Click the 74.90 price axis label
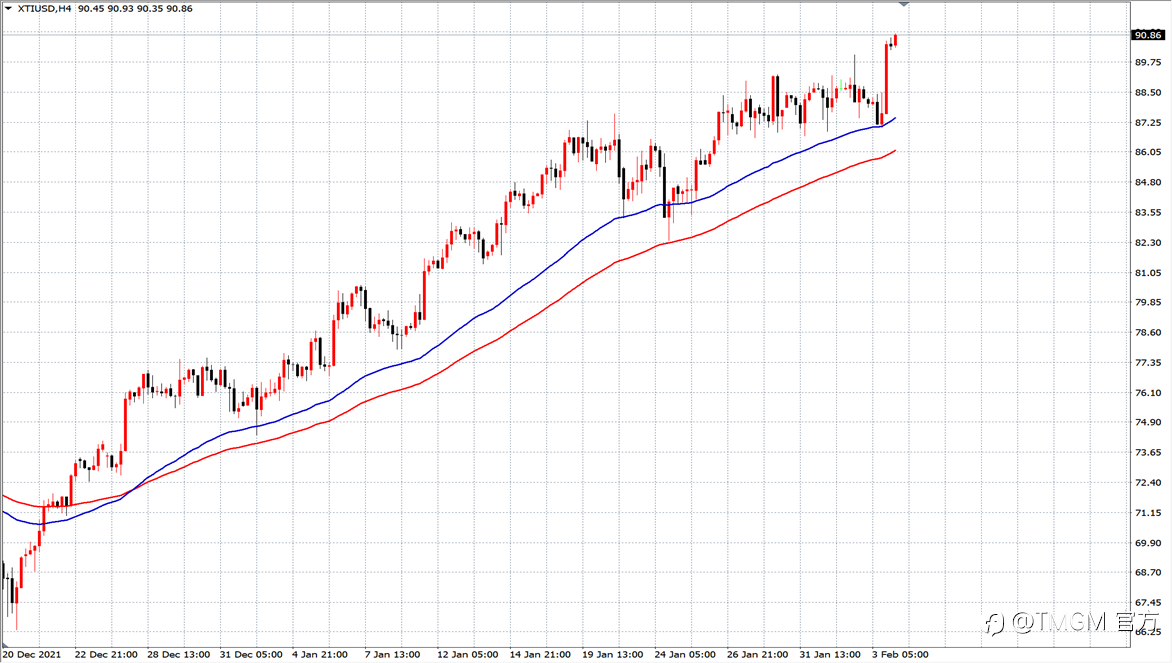The image size is (1172, 663). click(x=1148, y=422)
